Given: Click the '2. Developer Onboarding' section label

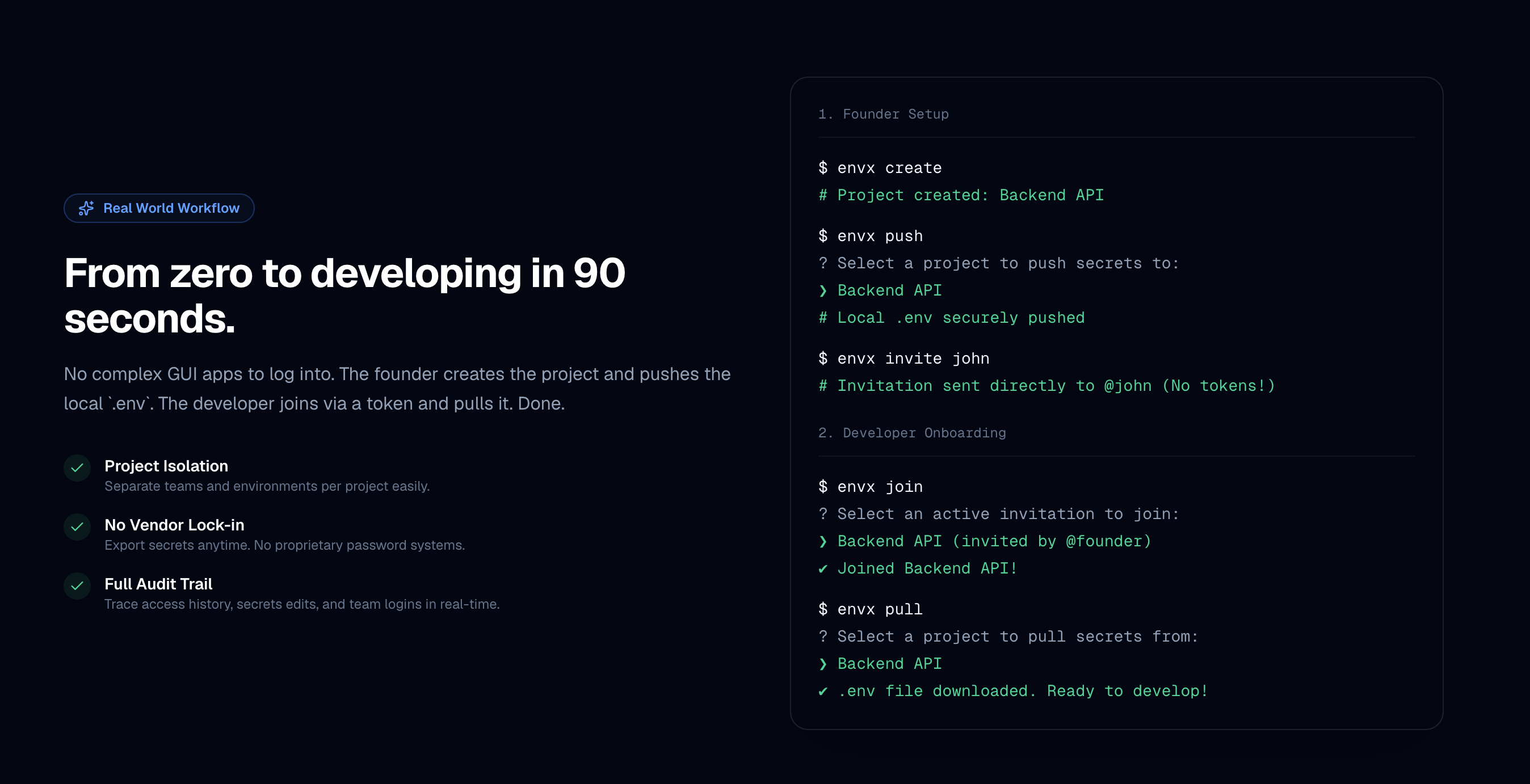Looking at the screenshot, I should coord(912,433).
